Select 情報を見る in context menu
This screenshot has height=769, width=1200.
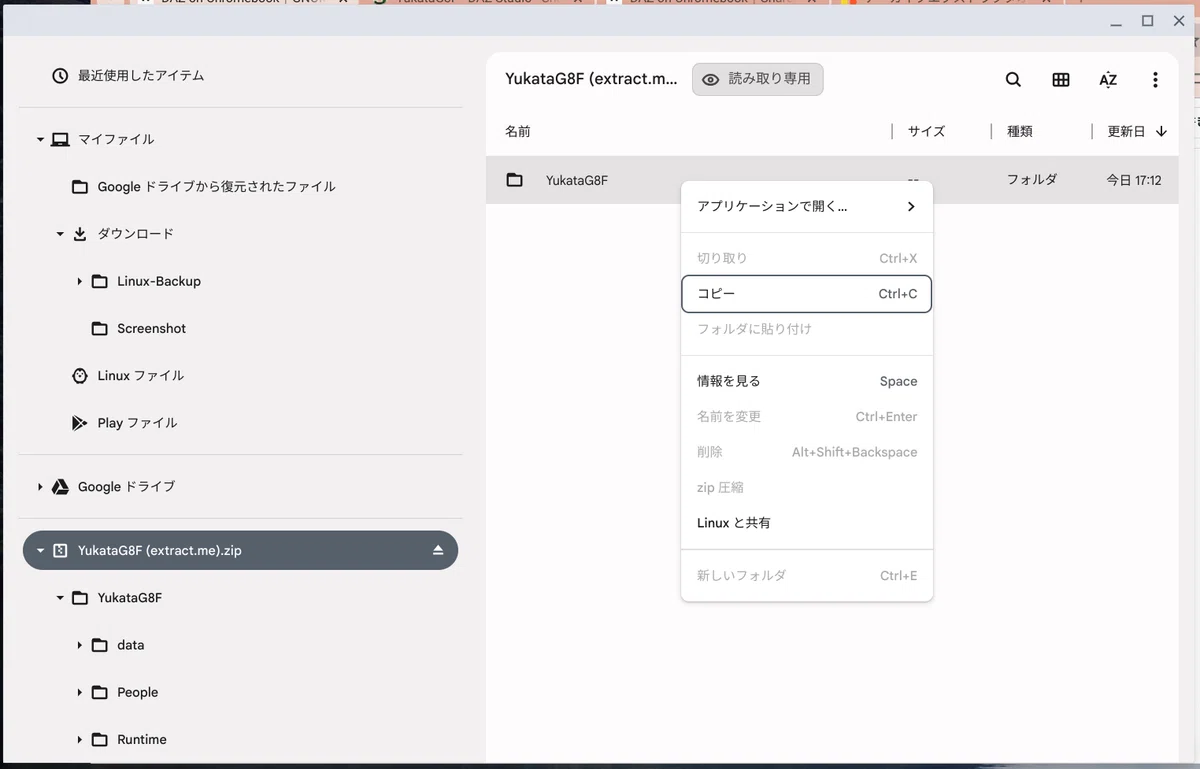(807, 381)
